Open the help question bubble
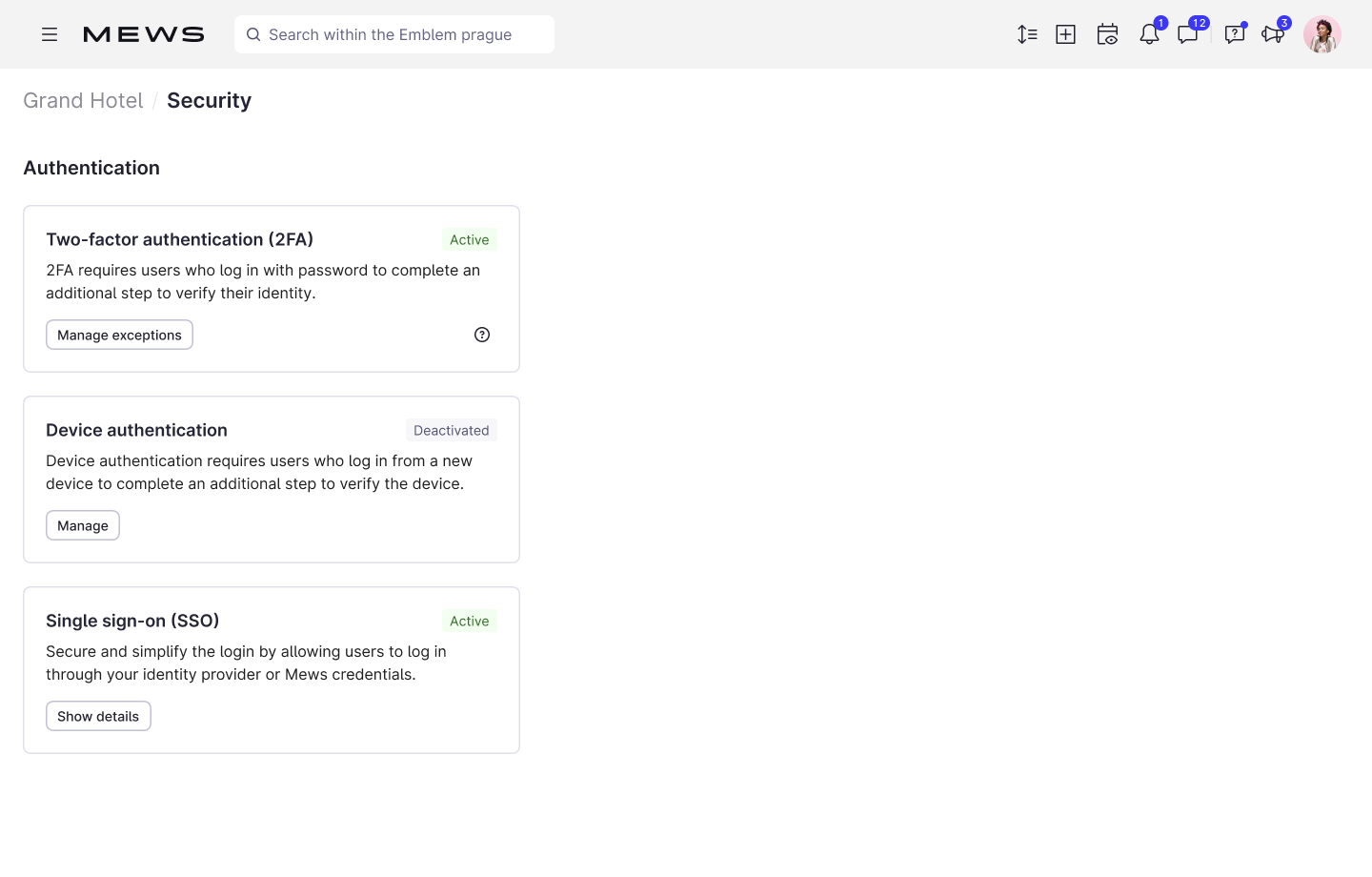Screen dimensions: 1372x877 pos(1234,34)
